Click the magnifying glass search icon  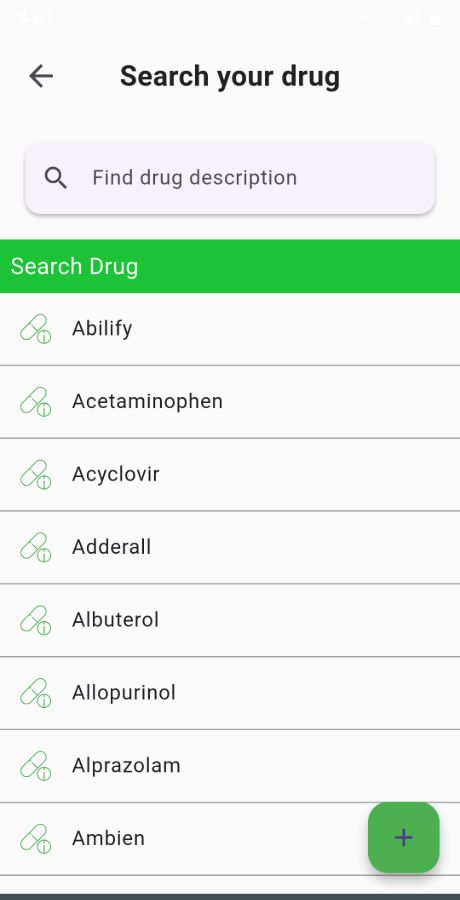56,178
